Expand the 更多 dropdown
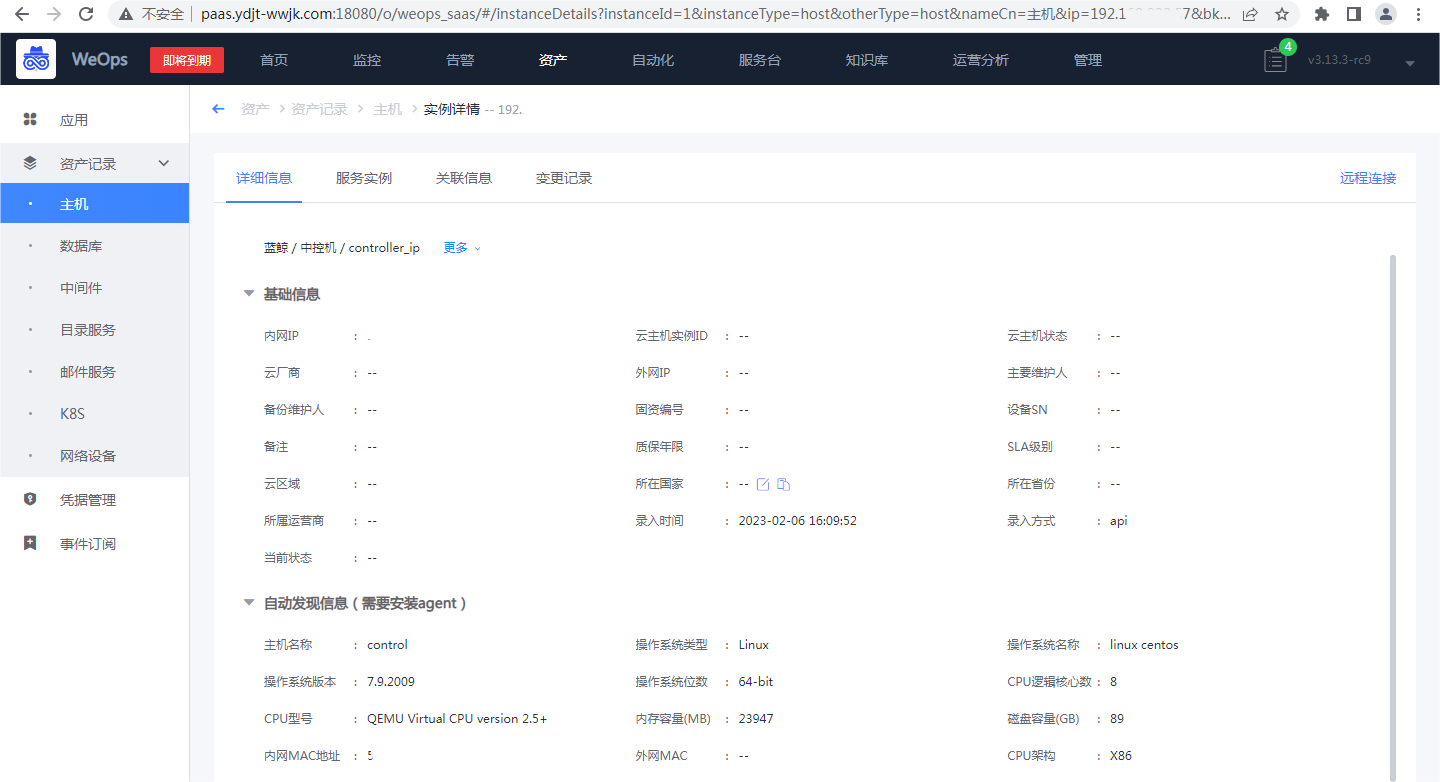 (x=462, y=248)
